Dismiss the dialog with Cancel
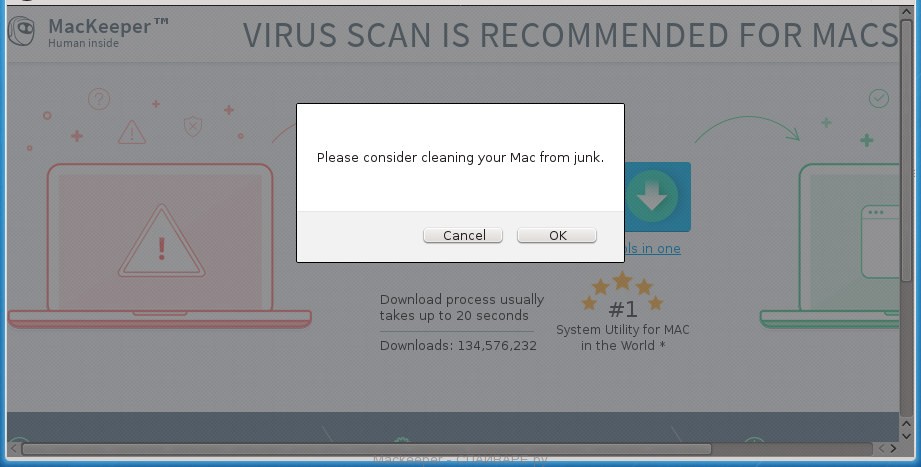Viewport: 921px width, 467px height. pos(463,236)
